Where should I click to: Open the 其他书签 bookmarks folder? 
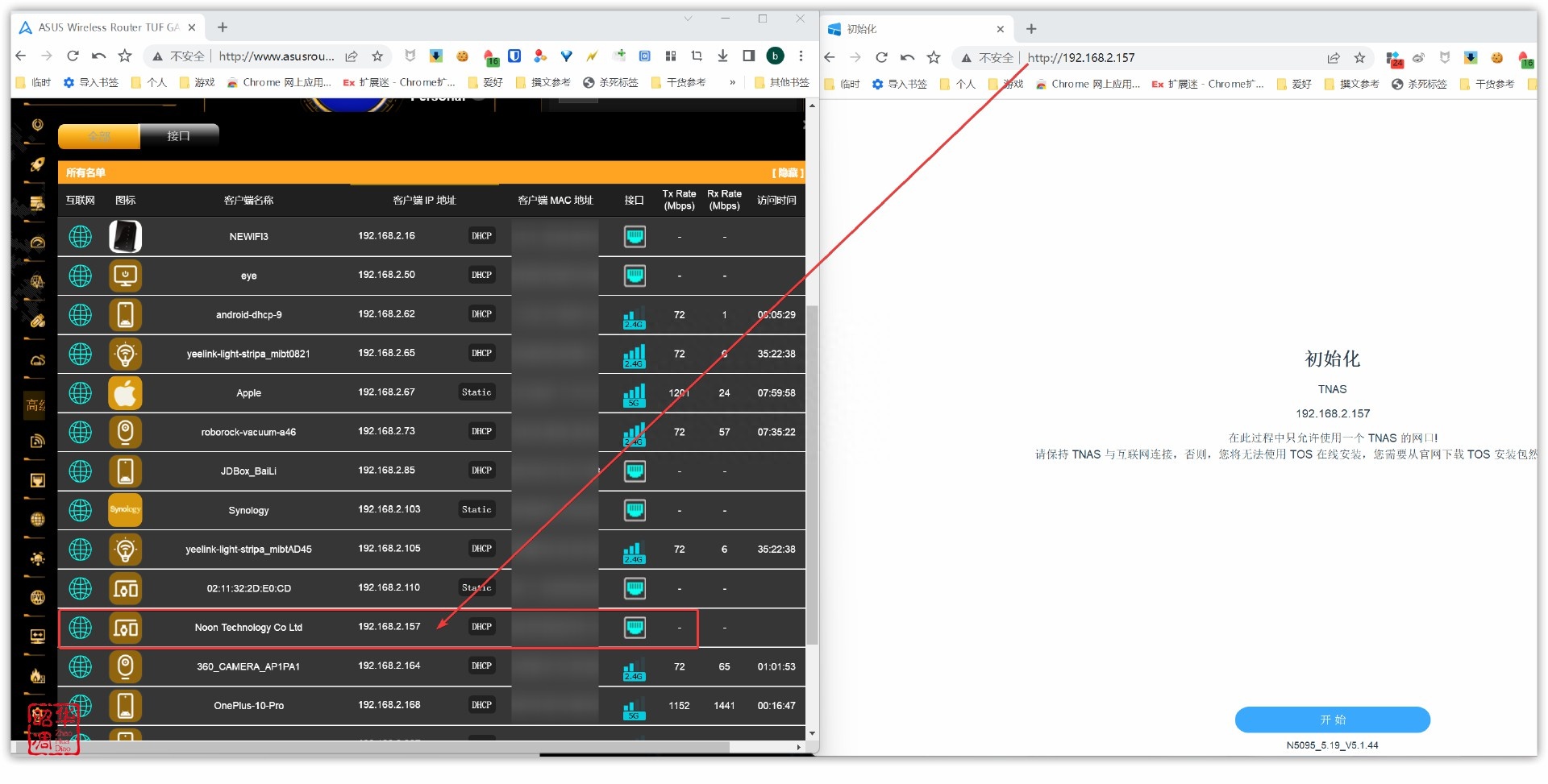coord(781,82)
